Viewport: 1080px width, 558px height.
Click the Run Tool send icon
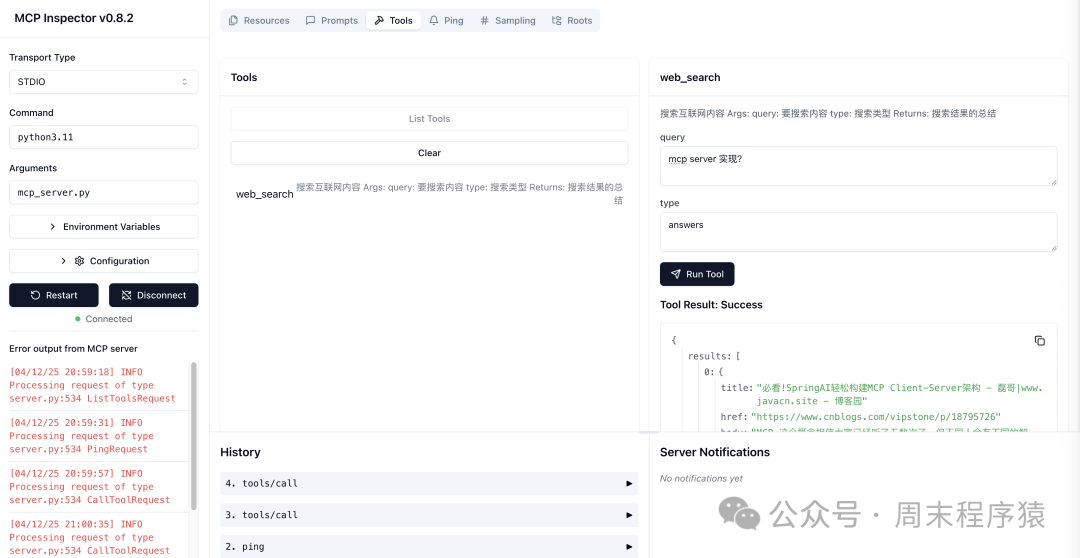click(676, 274)
